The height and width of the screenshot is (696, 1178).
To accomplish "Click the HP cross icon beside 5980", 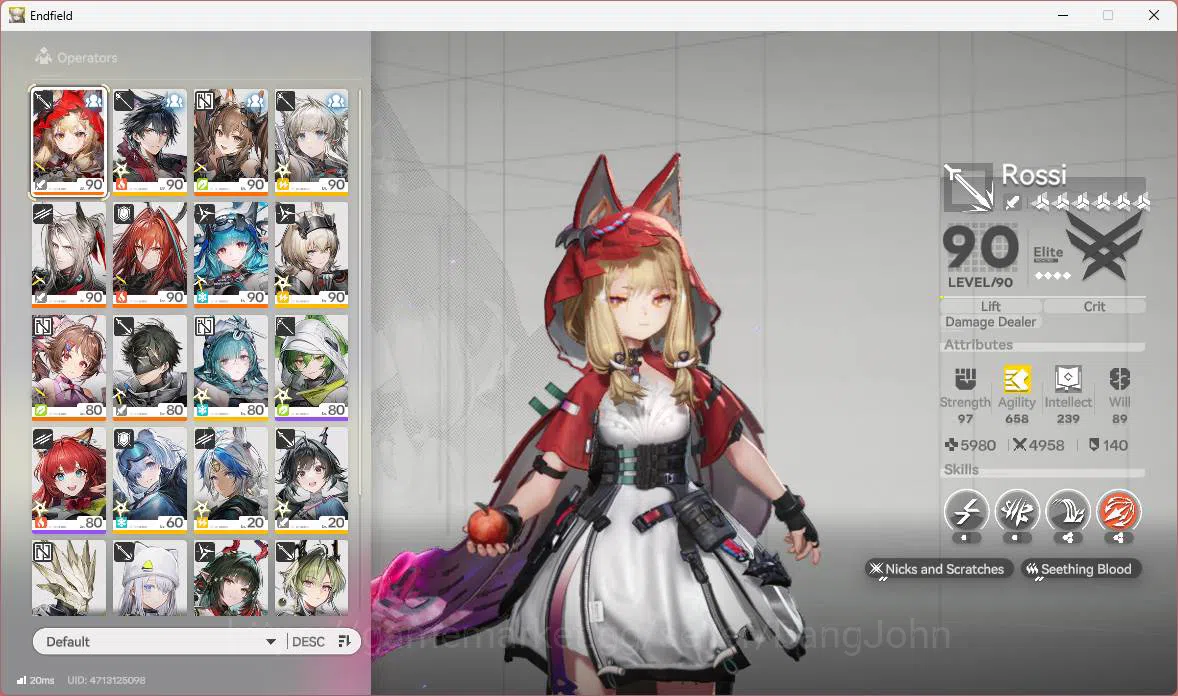I will [951, 445].
